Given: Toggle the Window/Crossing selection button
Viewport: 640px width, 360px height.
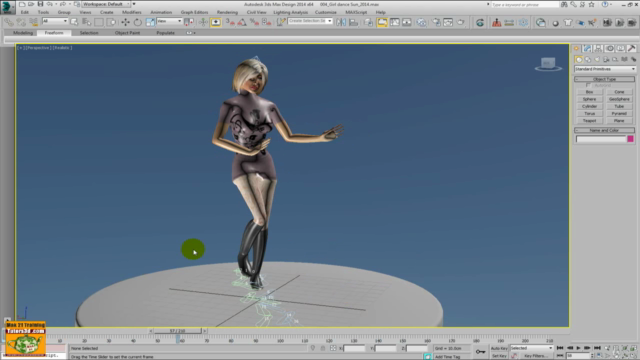Looking at the screenshot, I should (111, 22).
